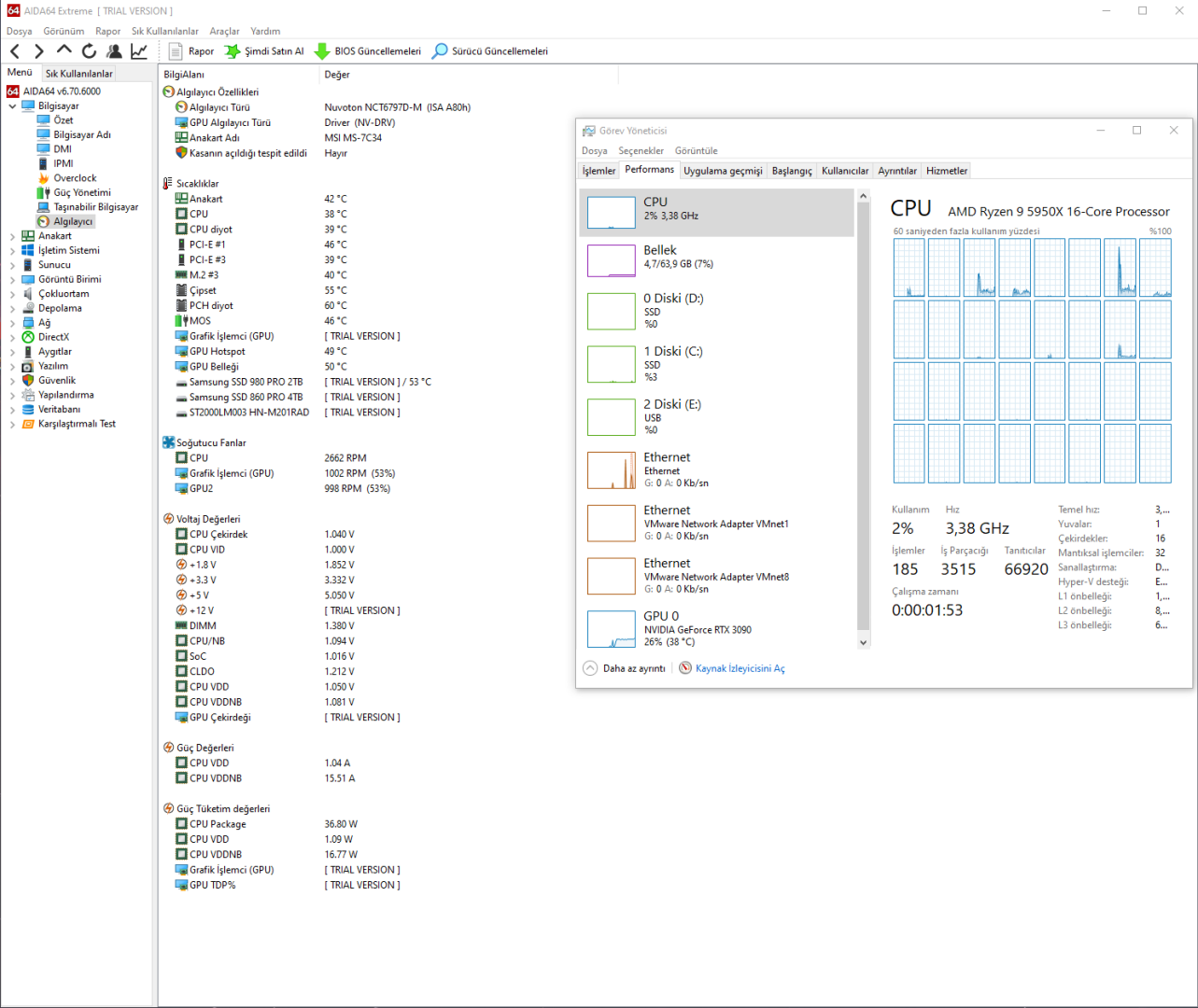1198x1008 pixels.
Task: Click the Back arrow in AIDA64 toolbar
Action: [x=15, y=51]
